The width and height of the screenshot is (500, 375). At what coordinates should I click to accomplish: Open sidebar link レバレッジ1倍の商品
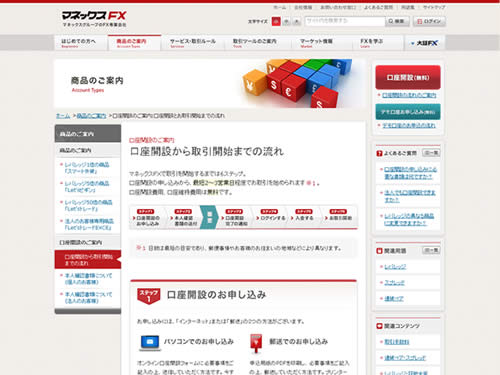point(87,168)
